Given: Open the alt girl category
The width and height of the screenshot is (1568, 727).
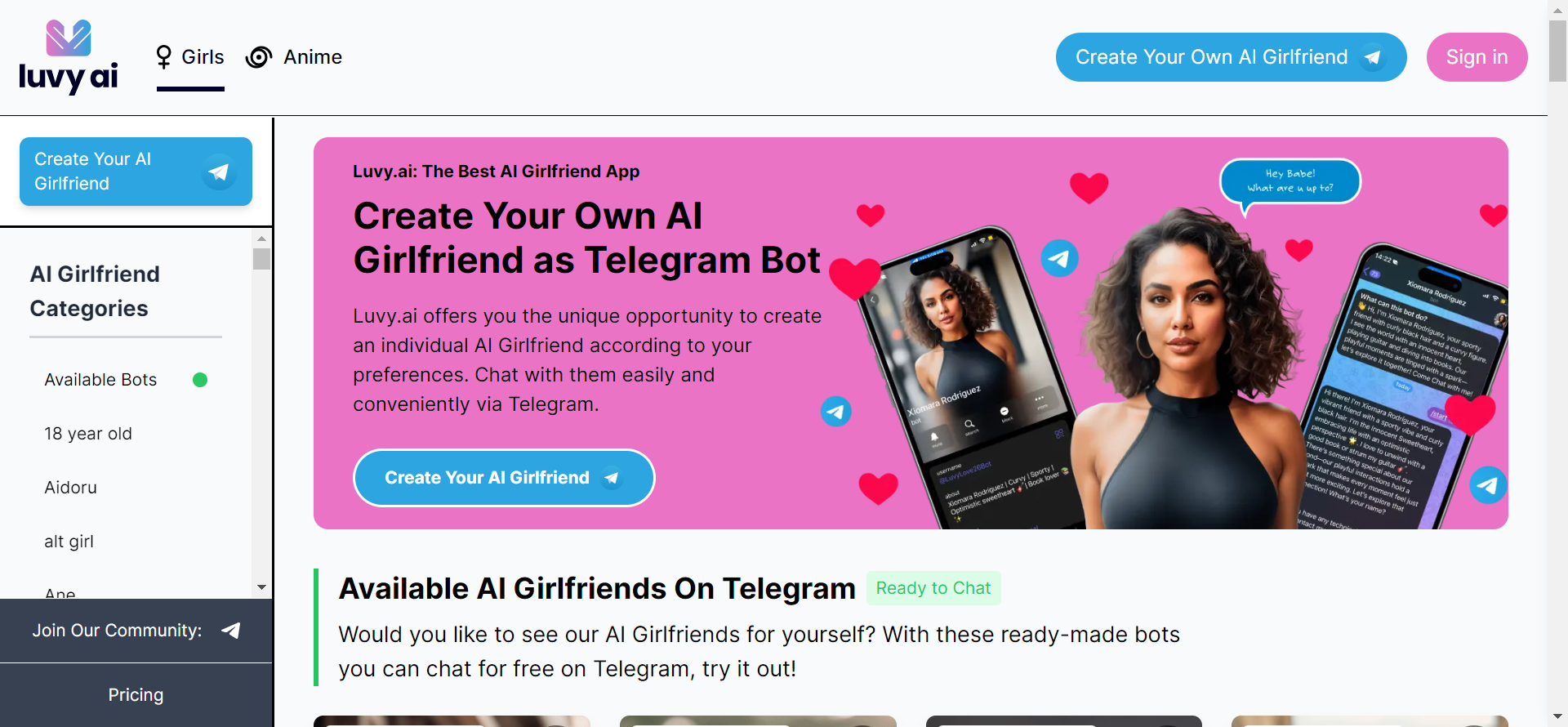Looking at the screenshot, I should (69, 542).
